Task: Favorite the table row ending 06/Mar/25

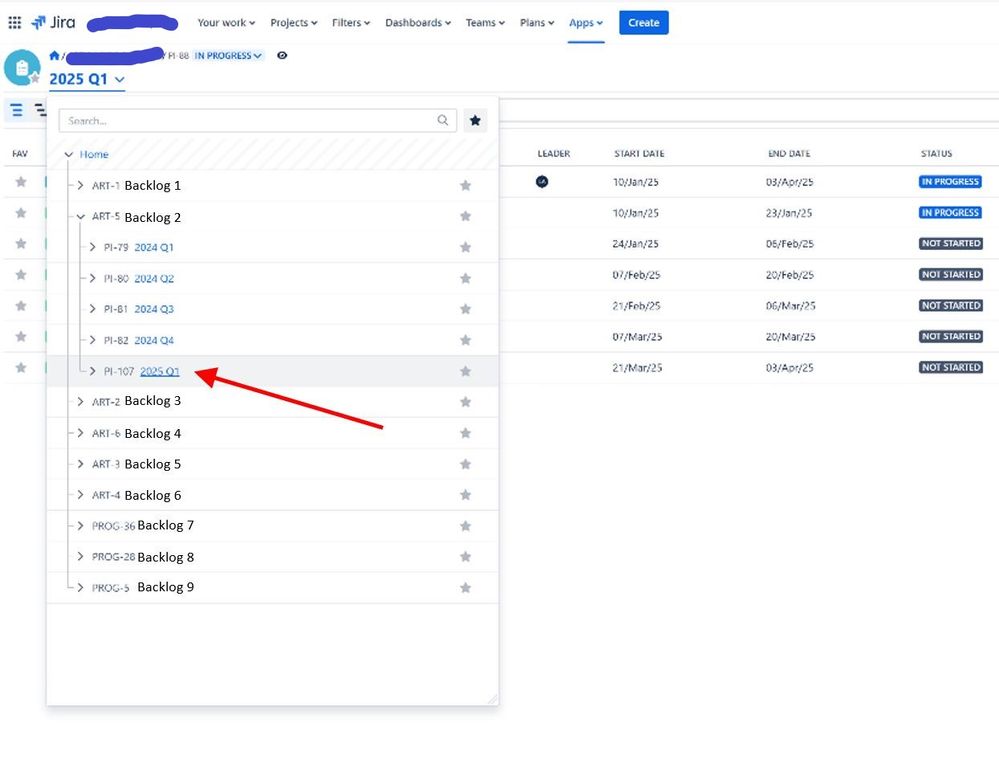Action: 21,306
